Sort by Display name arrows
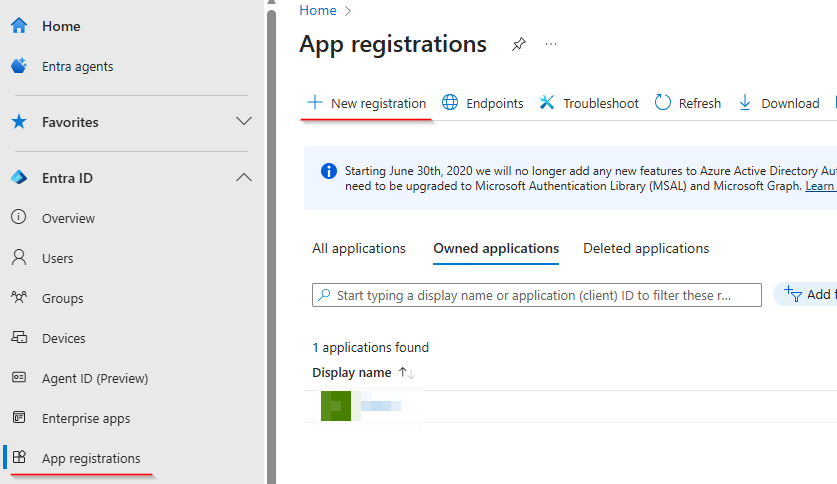This screenshot has width=837, height=484. click(x=407, y=372)
